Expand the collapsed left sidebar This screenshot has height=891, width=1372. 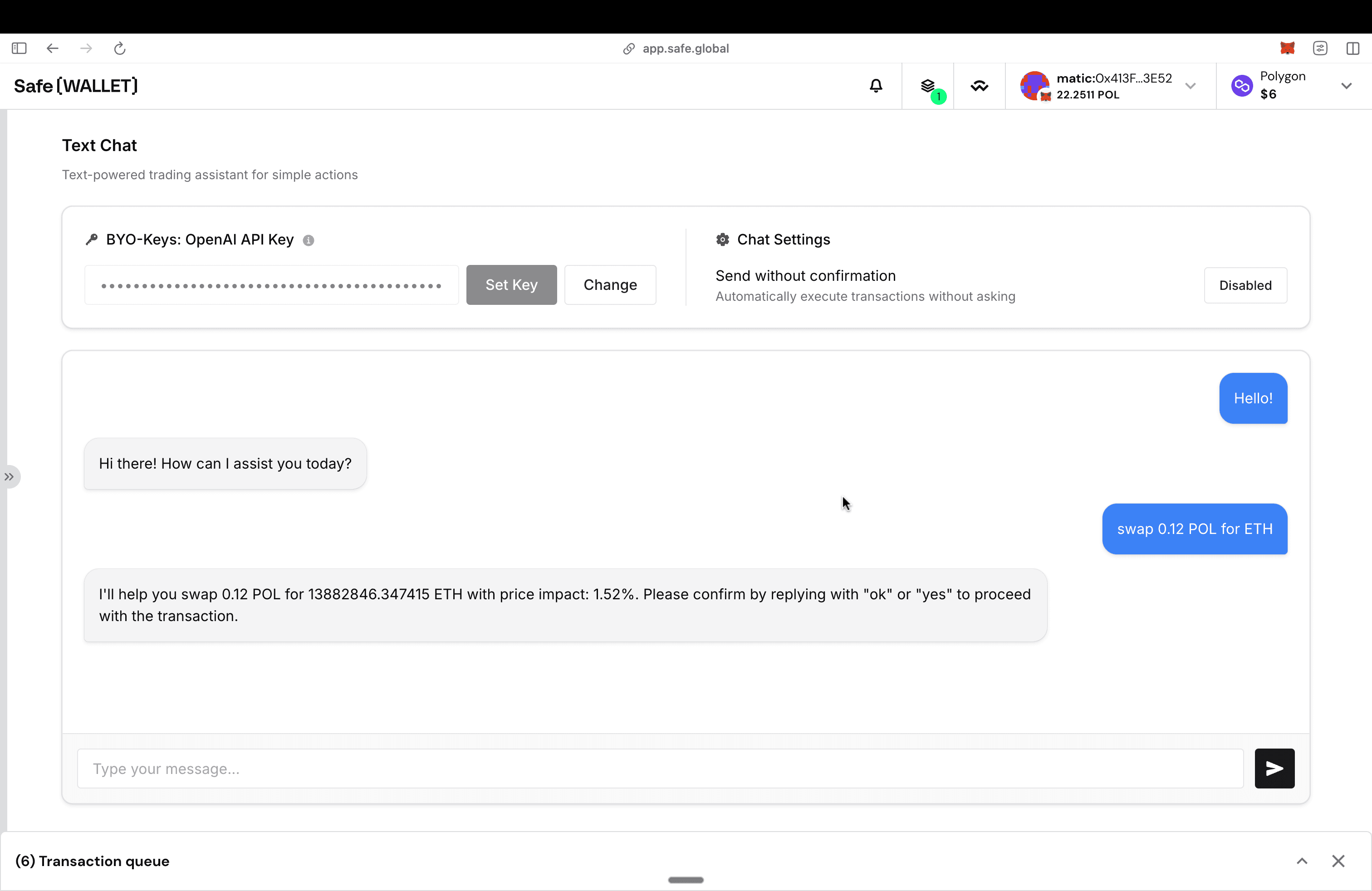coord(9,477)
